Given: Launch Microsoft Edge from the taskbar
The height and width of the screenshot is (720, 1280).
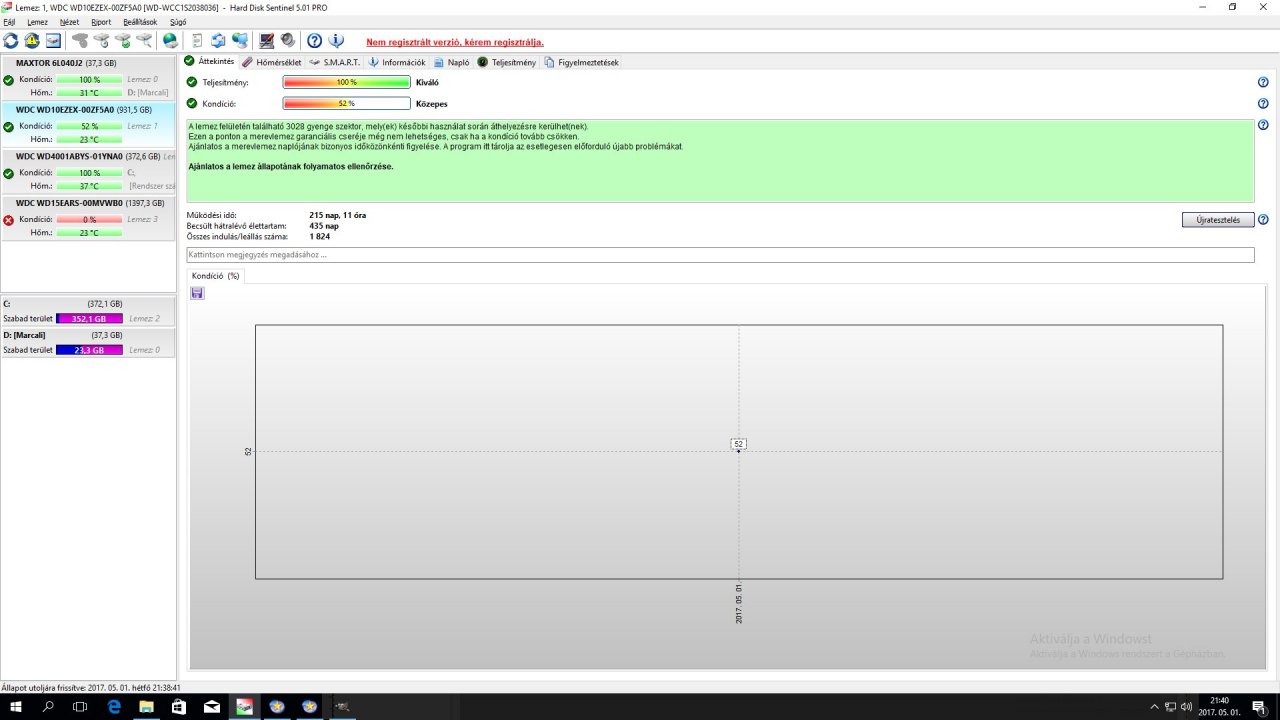Looking at the screenshot, I should 114,707.
